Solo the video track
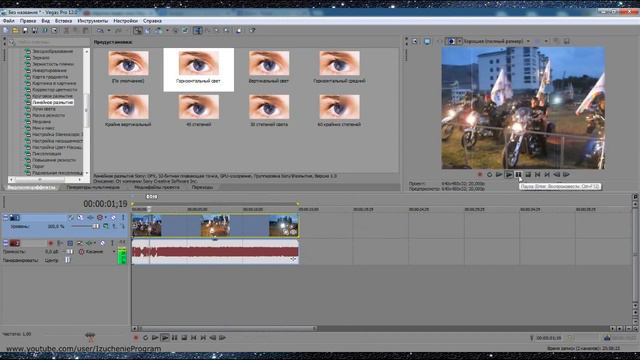Screen dimensions: 640x360 coord(123,218)
